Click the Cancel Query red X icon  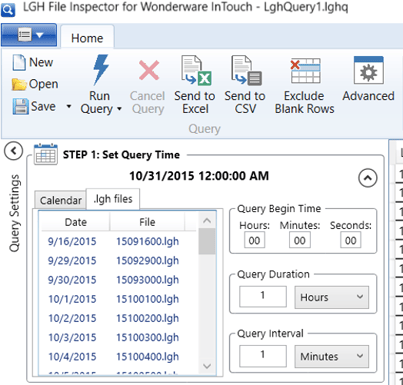point(148,70)
